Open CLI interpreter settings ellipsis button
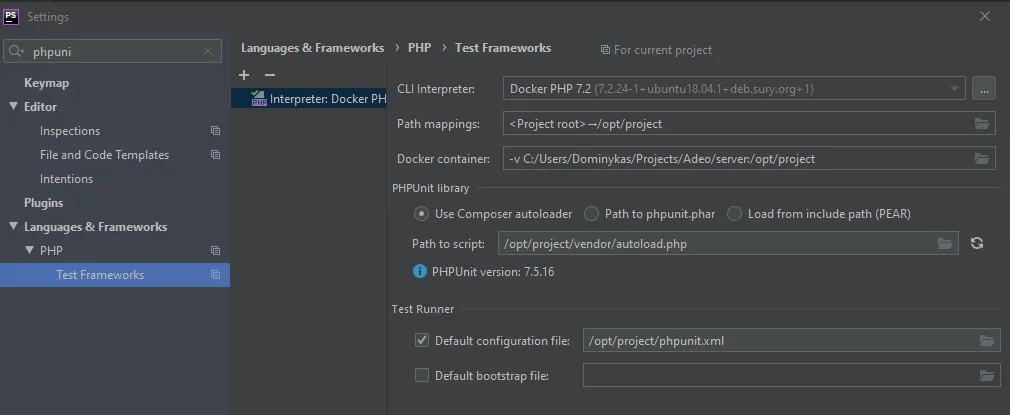The height and width of the screenshot is (415, 1010). (x=984, y=89)
